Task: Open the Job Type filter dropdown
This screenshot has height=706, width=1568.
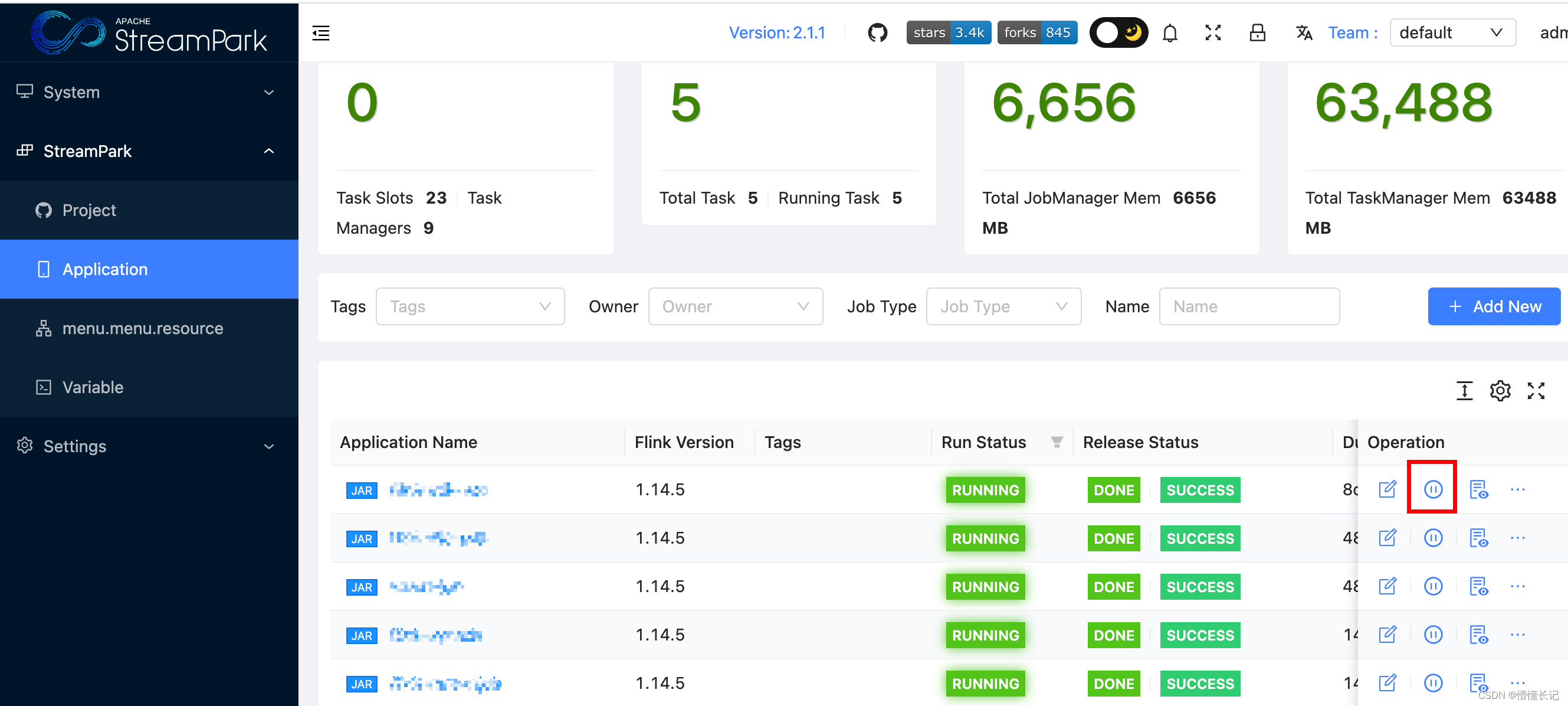Action: coord(1003,306)
